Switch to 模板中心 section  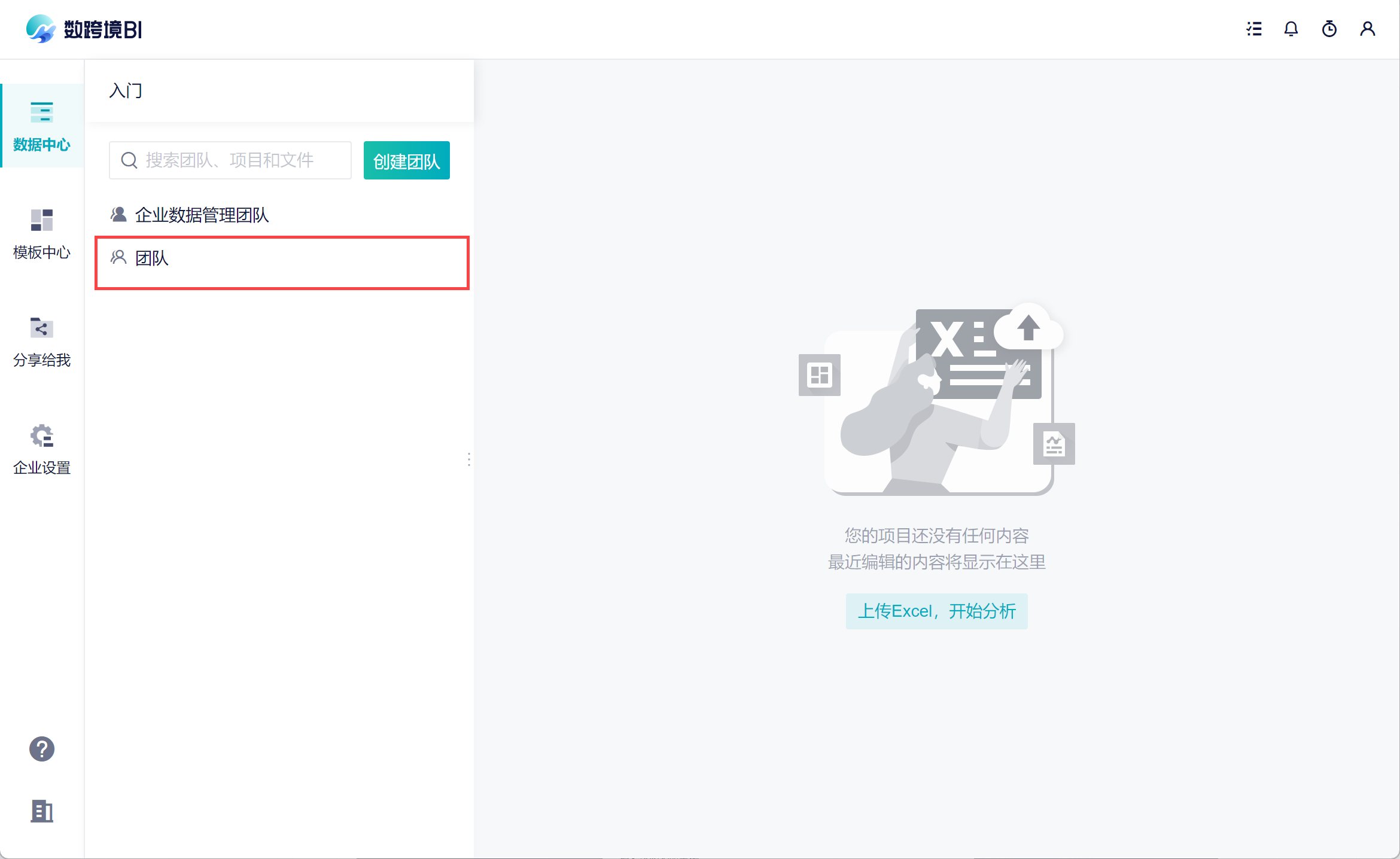tap(42, 234)
